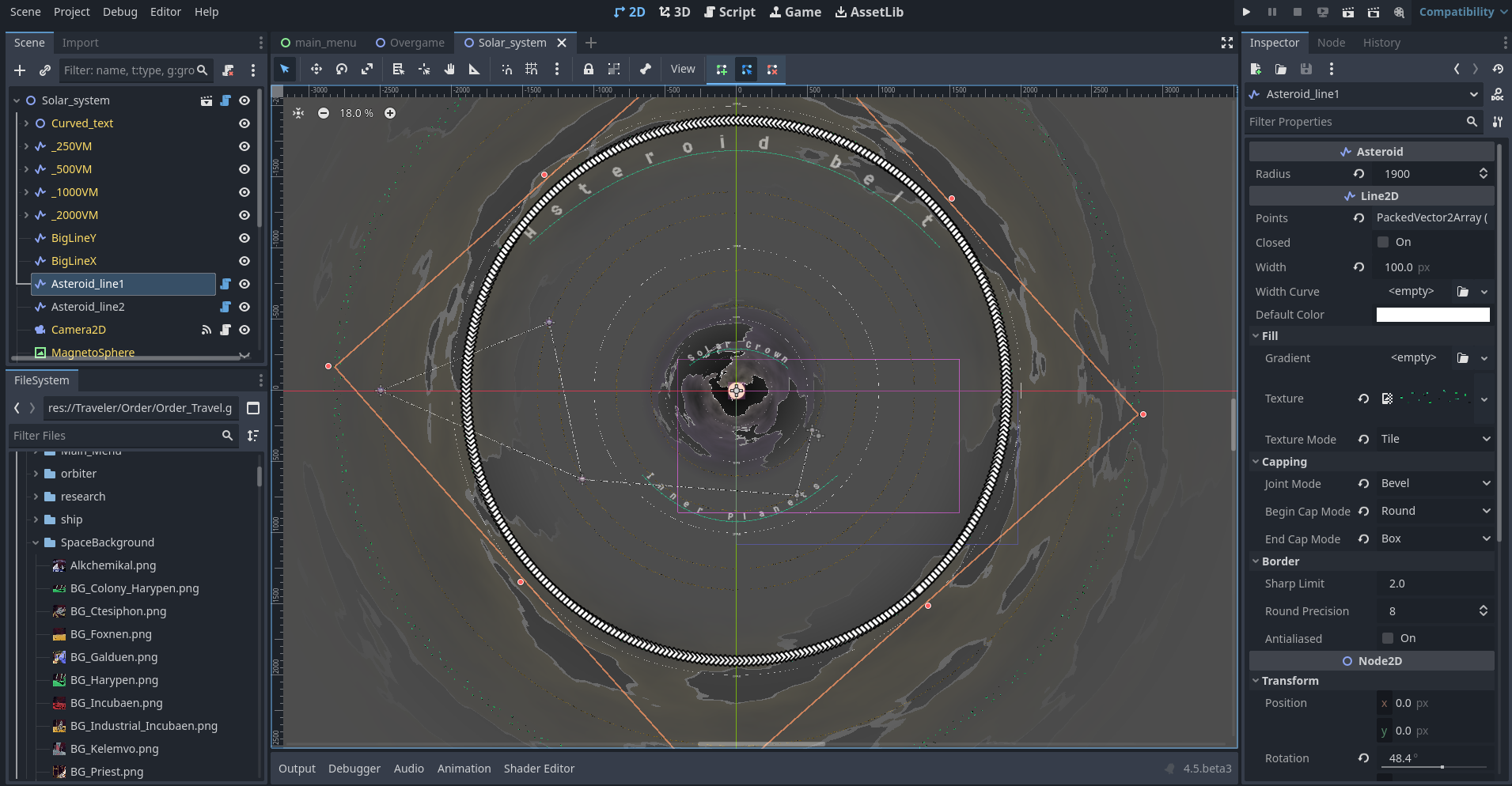This screenshot has width=1512, height=786.
Task: Zoom out with the minus icon
Action: tap(324, 113)
